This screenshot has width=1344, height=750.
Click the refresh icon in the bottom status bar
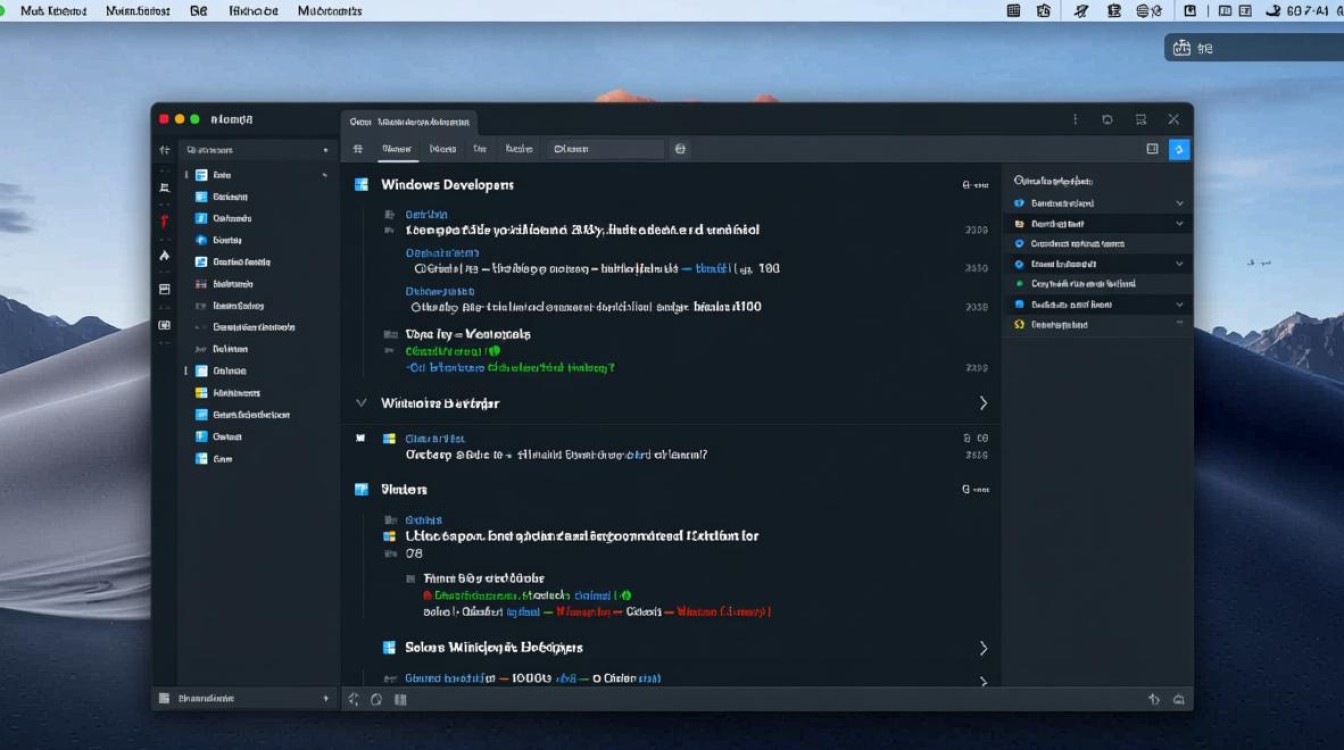tap(375, 699)
